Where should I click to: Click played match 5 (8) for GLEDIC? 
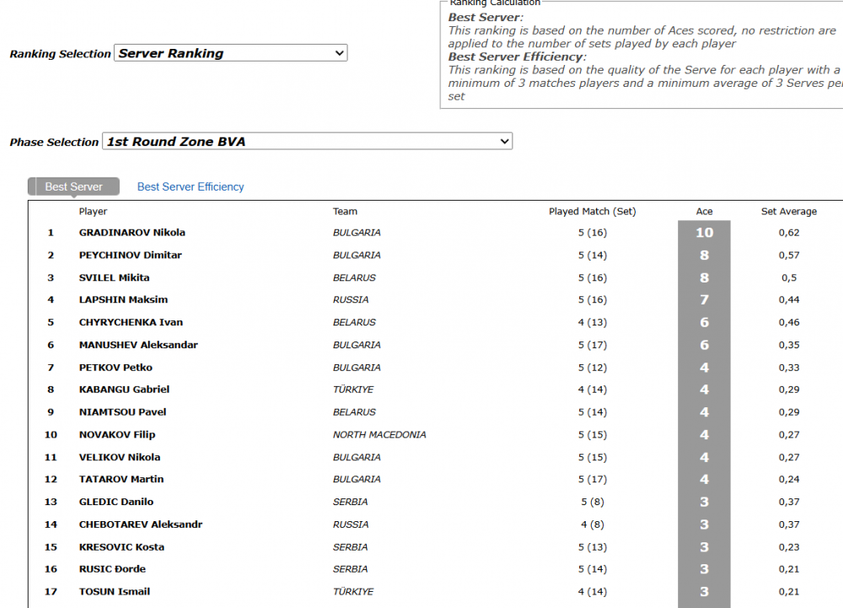592,502
